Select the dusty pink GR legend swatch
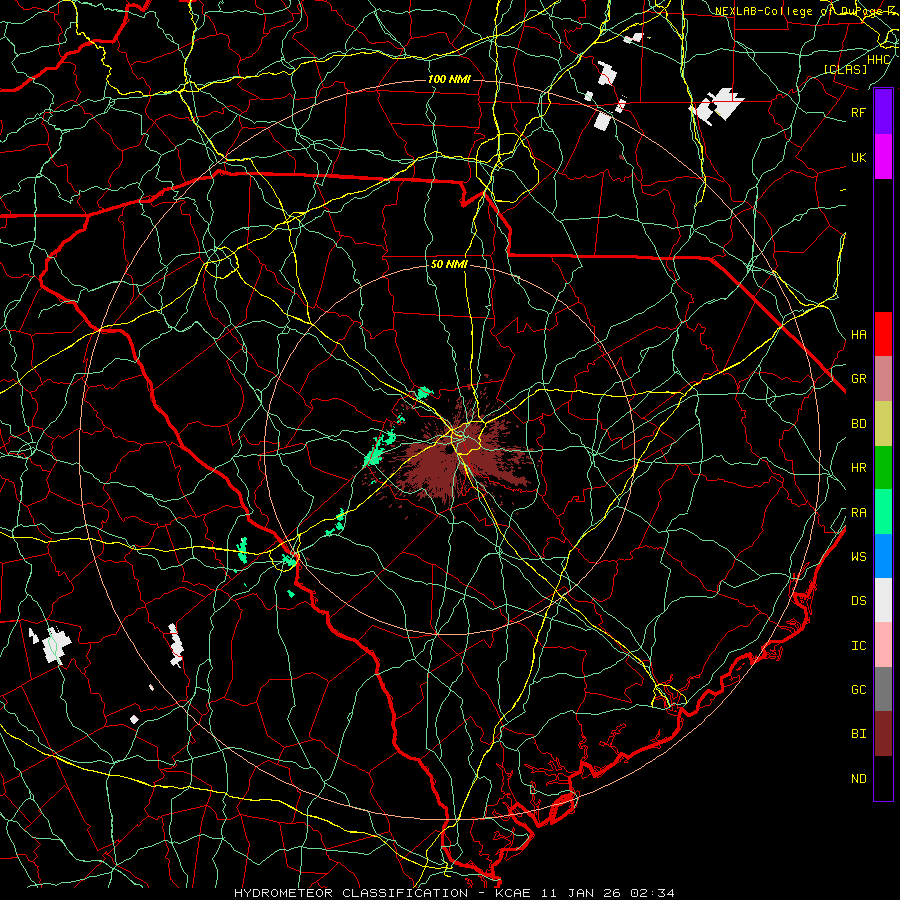The image size is (900, 900). (883, 378)
